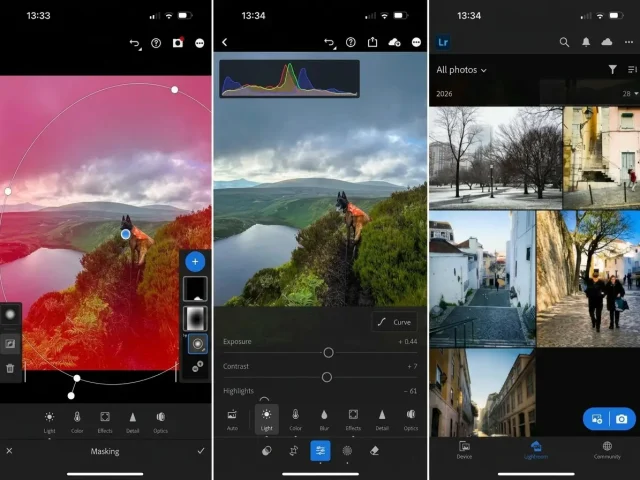Tap the feather brush icon on left panel
Viewport: 640px width, 480px height.
click(10, 314)
